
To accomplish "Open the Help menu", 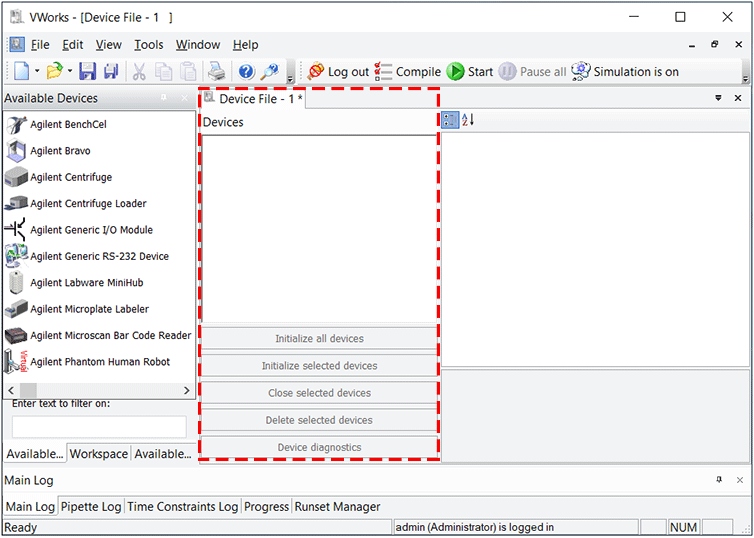I will pos(246,45).
